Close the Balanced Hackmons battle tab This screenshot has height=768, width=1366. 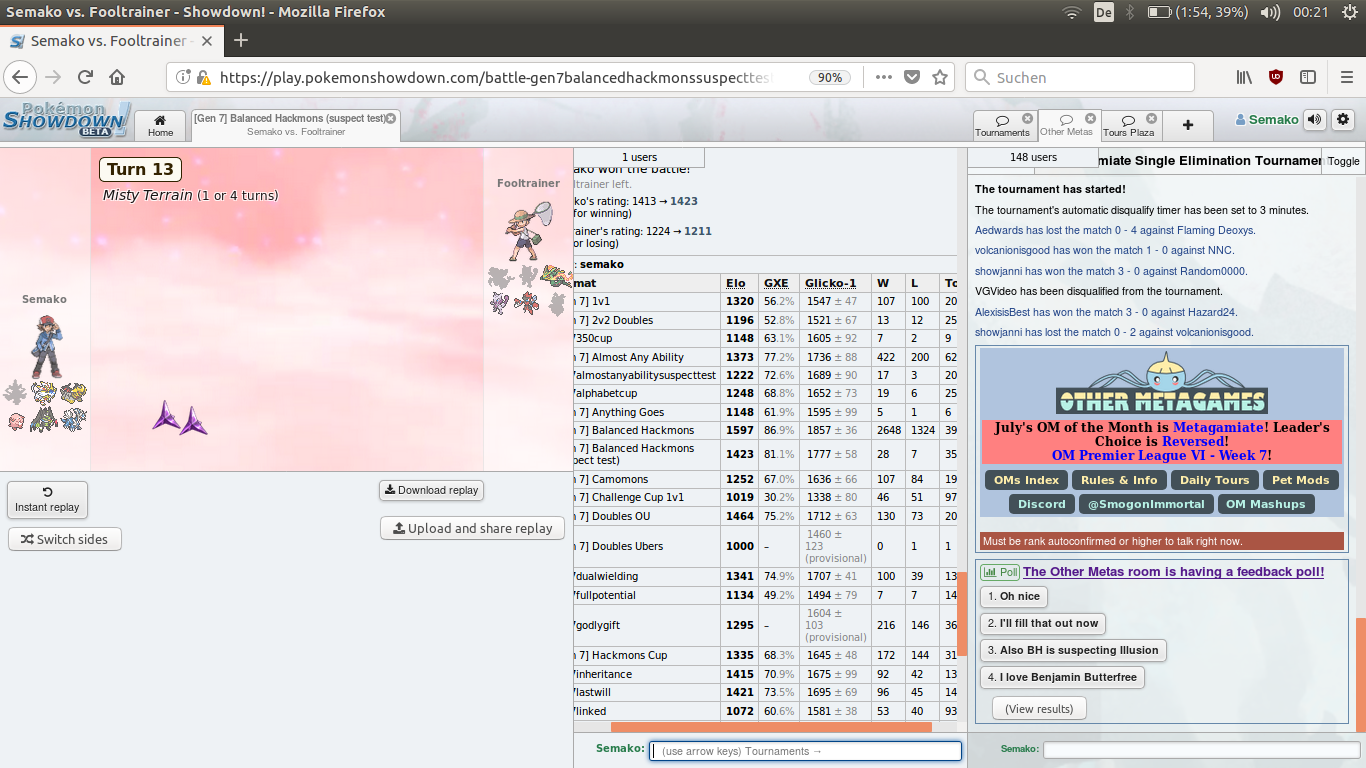pyautogui.click(x=391, y=118)
